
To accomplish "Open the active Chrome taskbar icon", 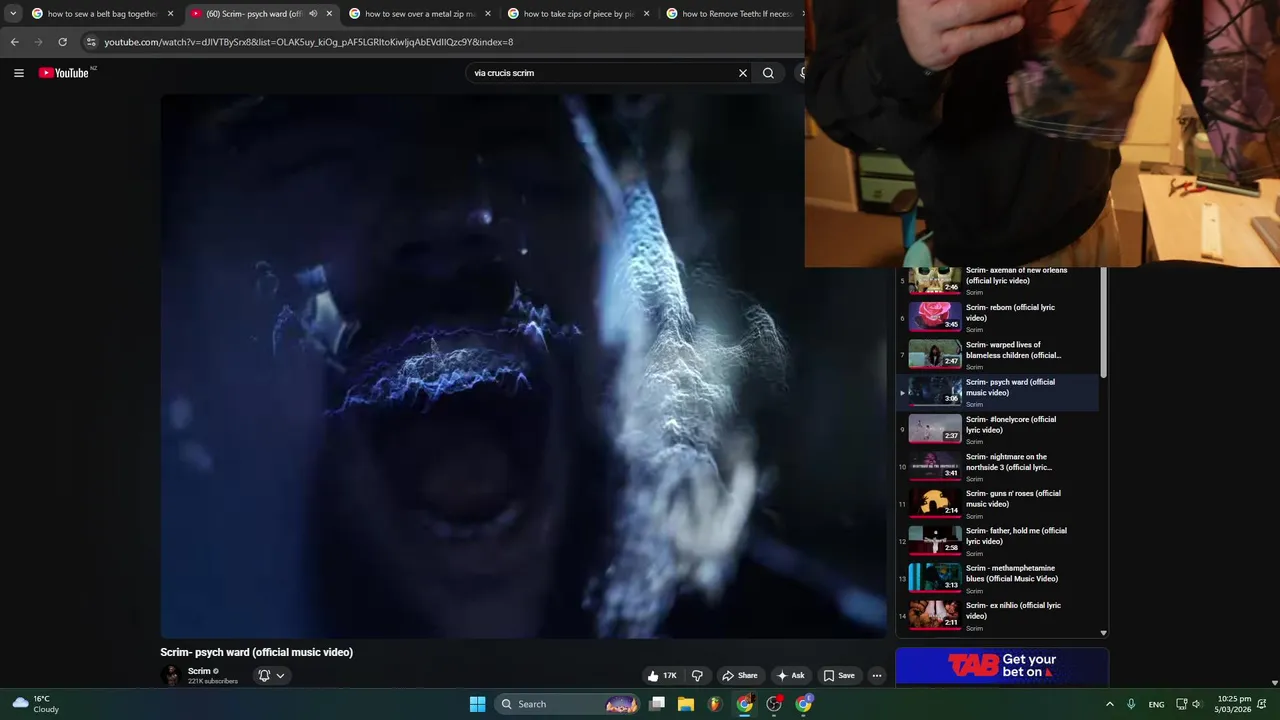I will (x=745, y=704).
